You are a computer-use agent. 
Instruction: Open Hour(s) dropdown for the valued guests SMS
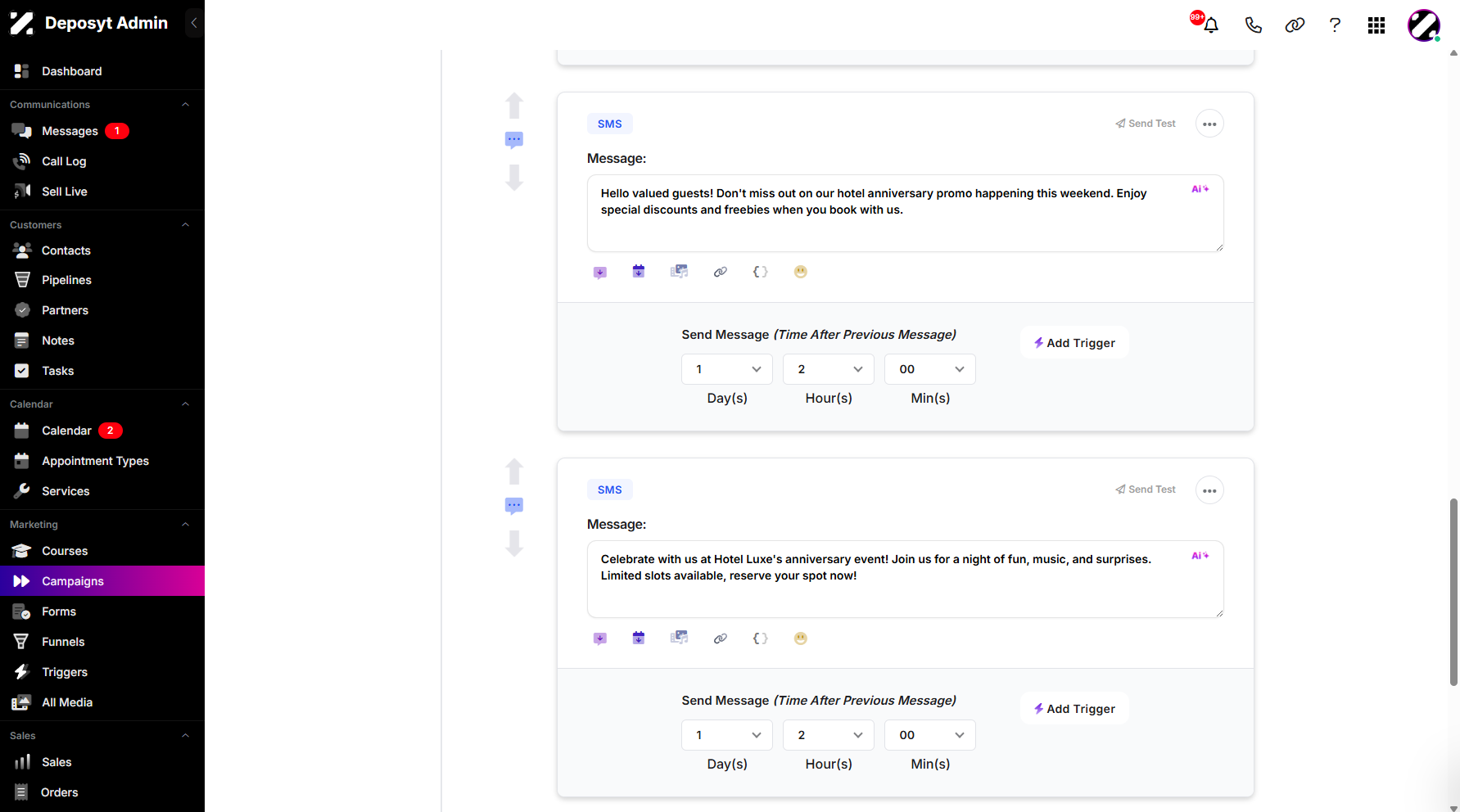coord(829,369)
